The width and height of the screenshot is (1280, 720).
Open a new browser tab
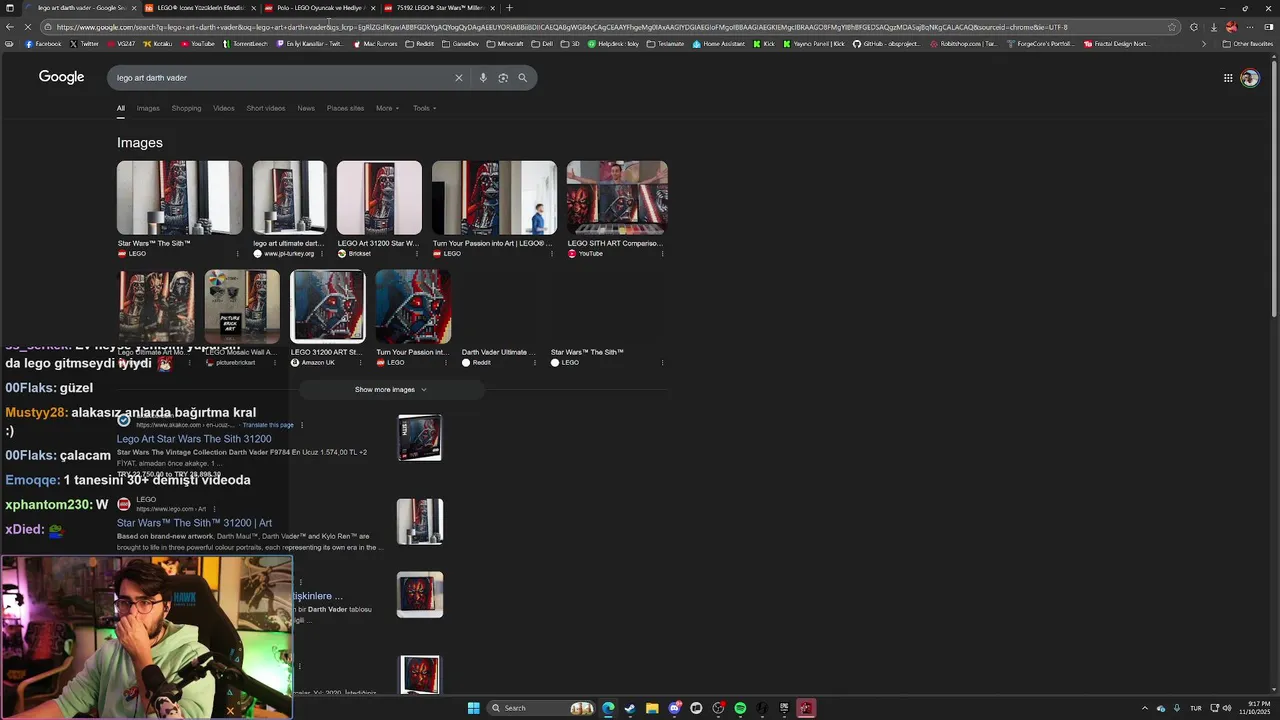(x=509, y=8)
